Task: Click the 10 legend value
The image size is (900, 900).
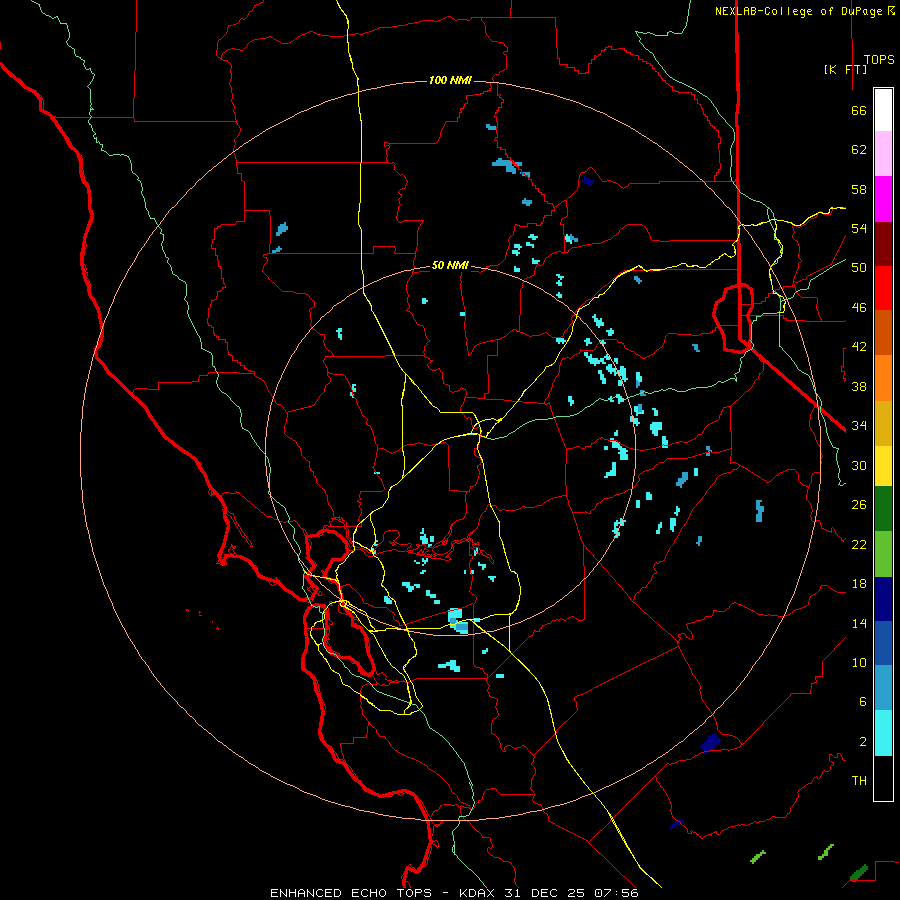Action: [x=859, y=663]
